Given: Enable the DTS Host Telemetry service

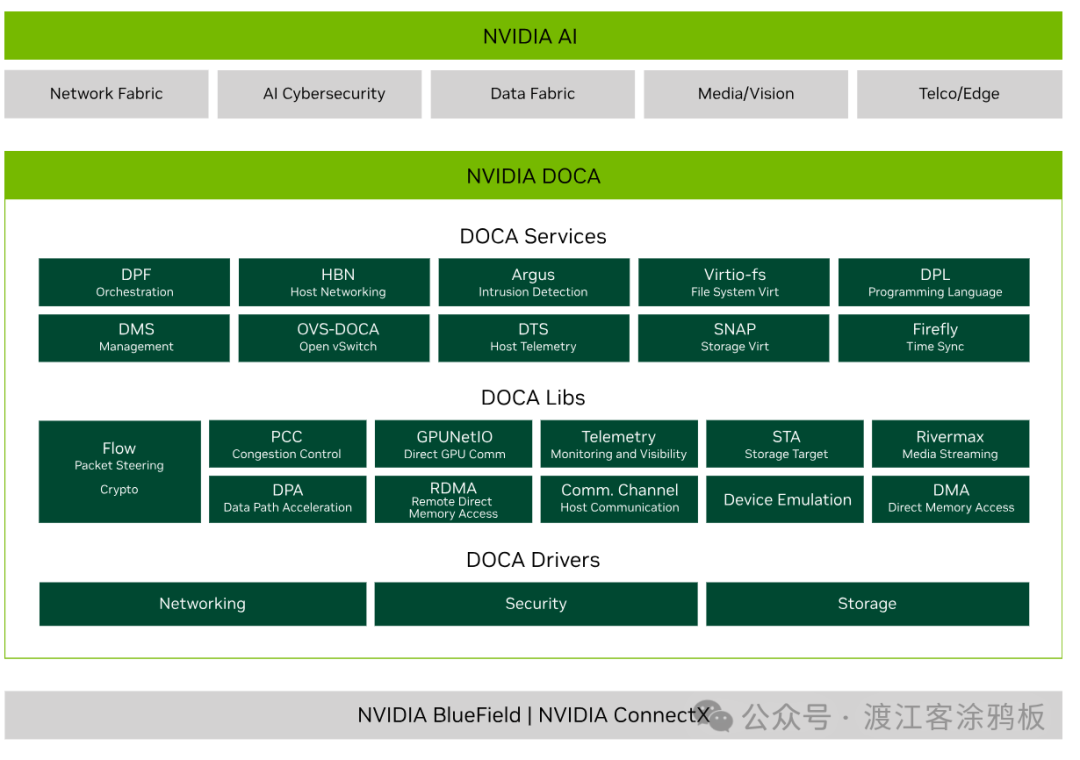Looking at the screenshot, I should click(534, 337).
